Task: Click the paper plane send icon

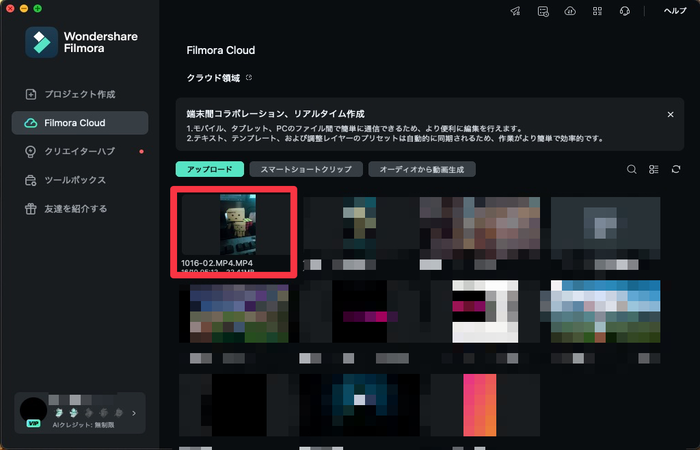Action: 516,11
